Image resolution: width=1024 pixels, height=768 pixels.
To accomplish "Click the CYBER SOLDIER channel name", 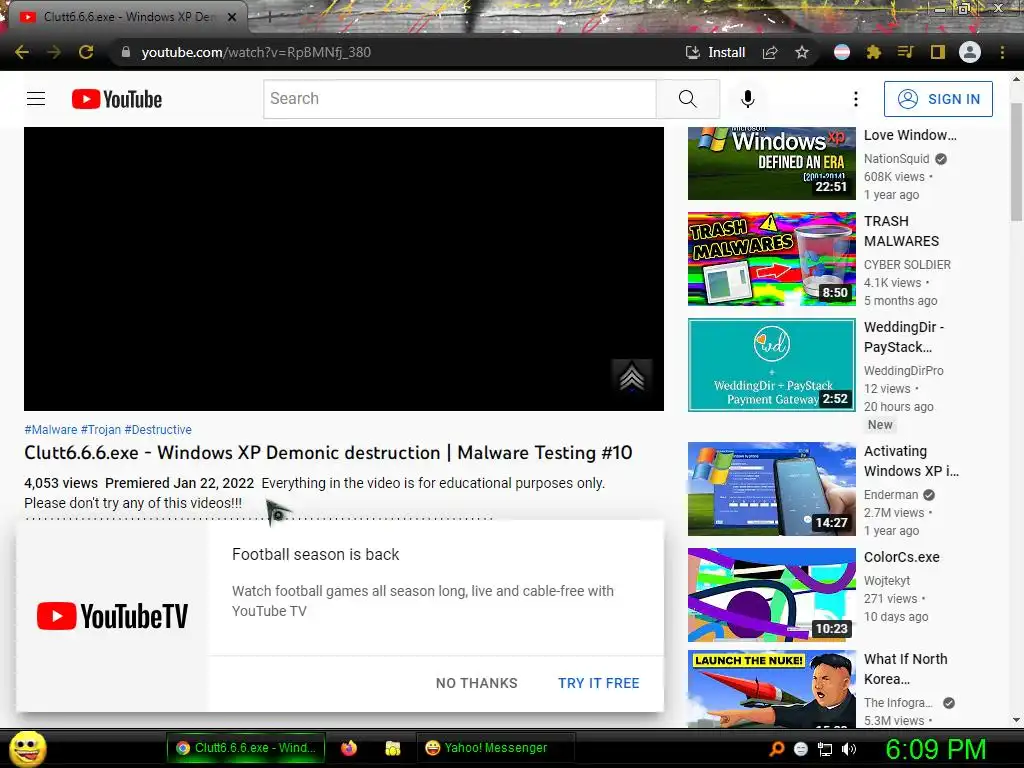I will pyautogui.click(x=907, y=264).
